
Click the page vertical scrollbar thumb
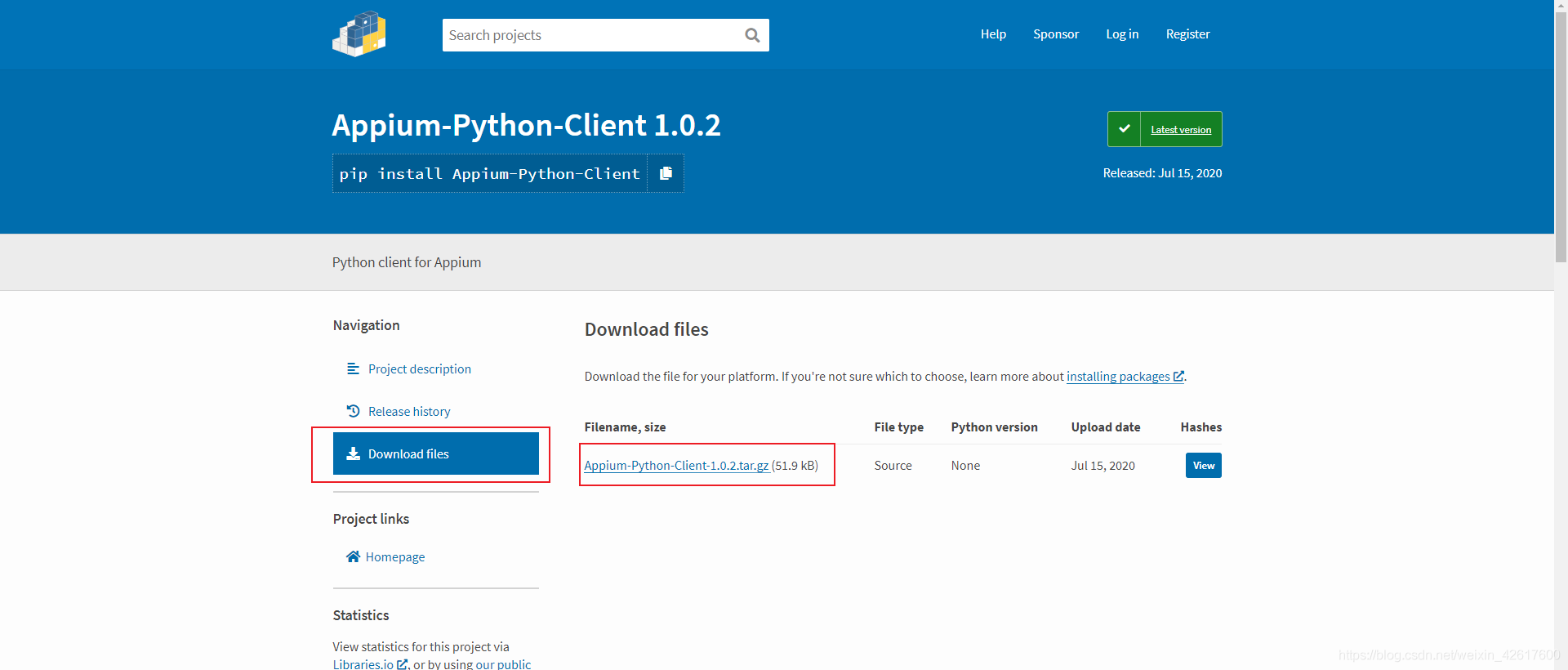tap(1561, 131)
